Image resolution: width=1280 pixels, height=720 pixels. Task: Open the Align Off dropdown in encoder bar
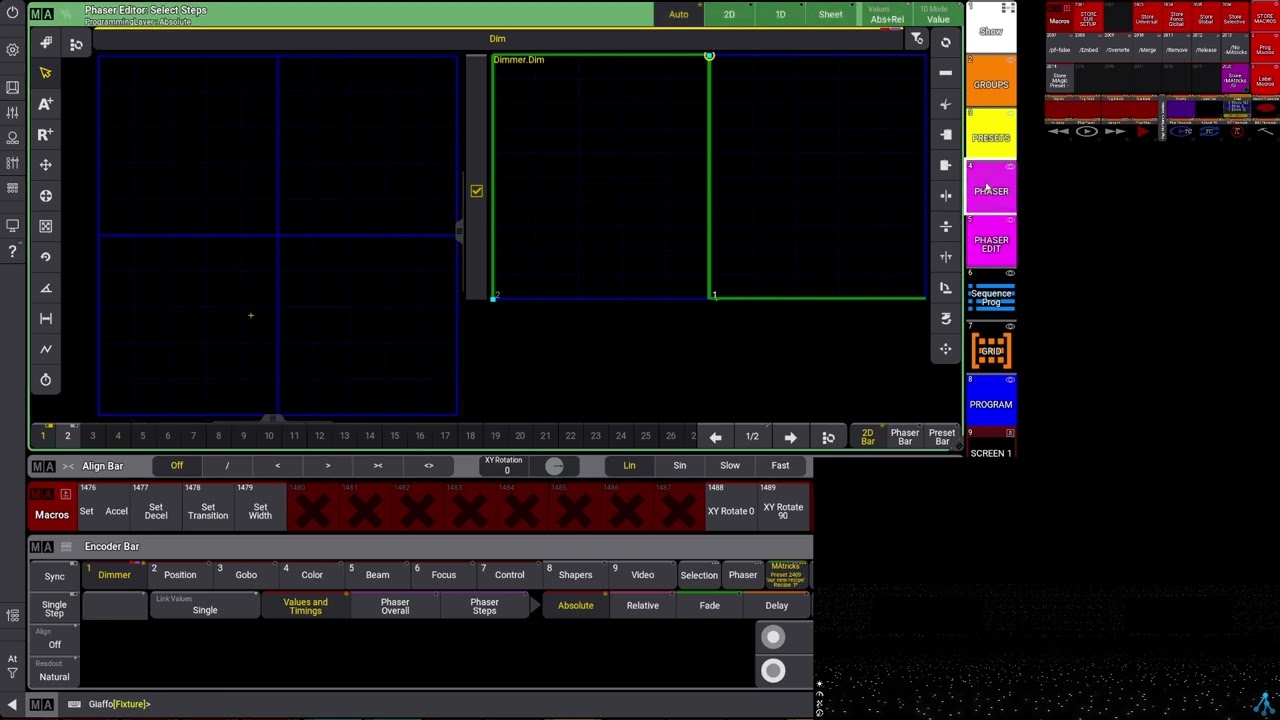(54, 639)
